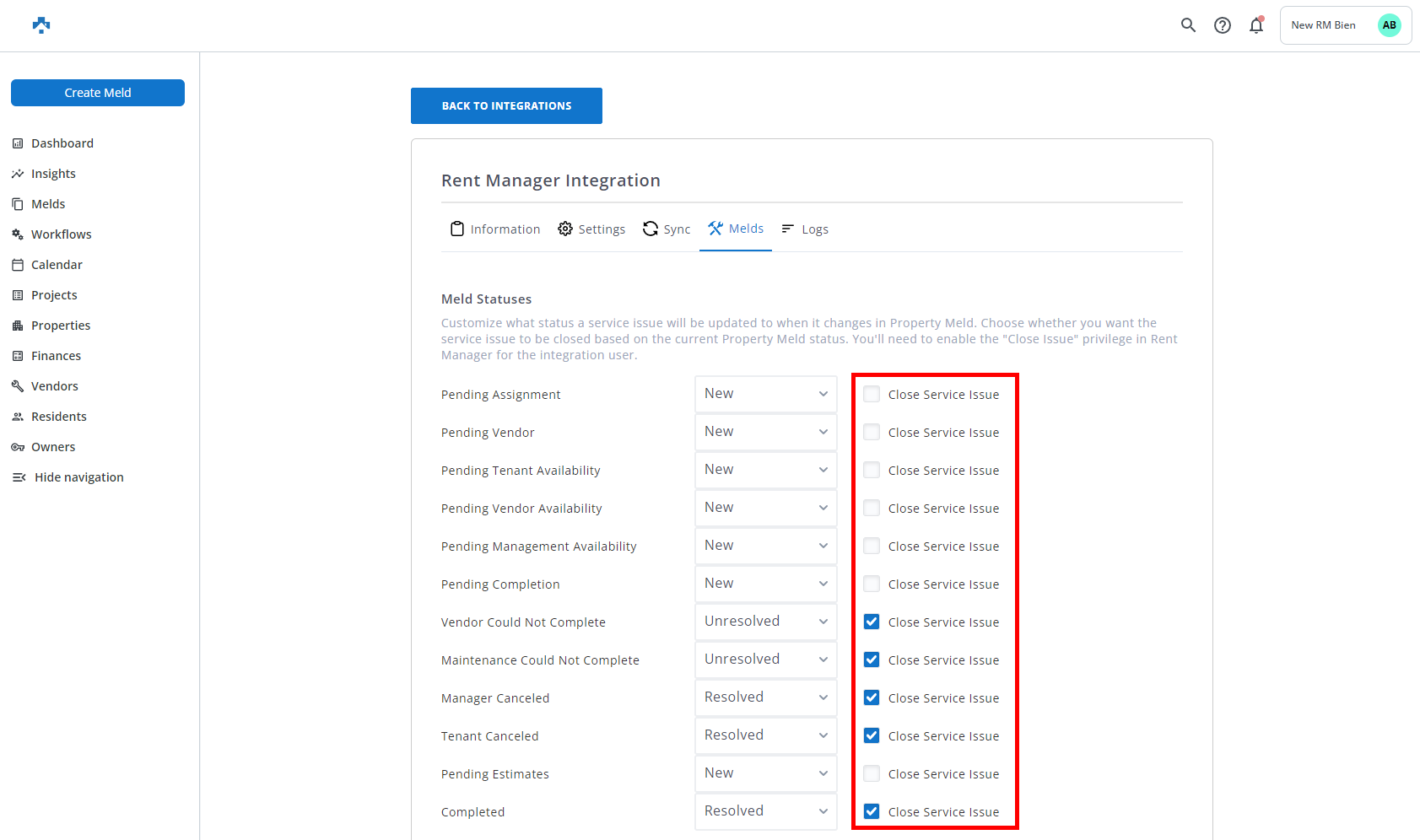Click the Vendors wrench icon in sidebar
This screenshot has width=1420, height=840.
pos(18,386)
